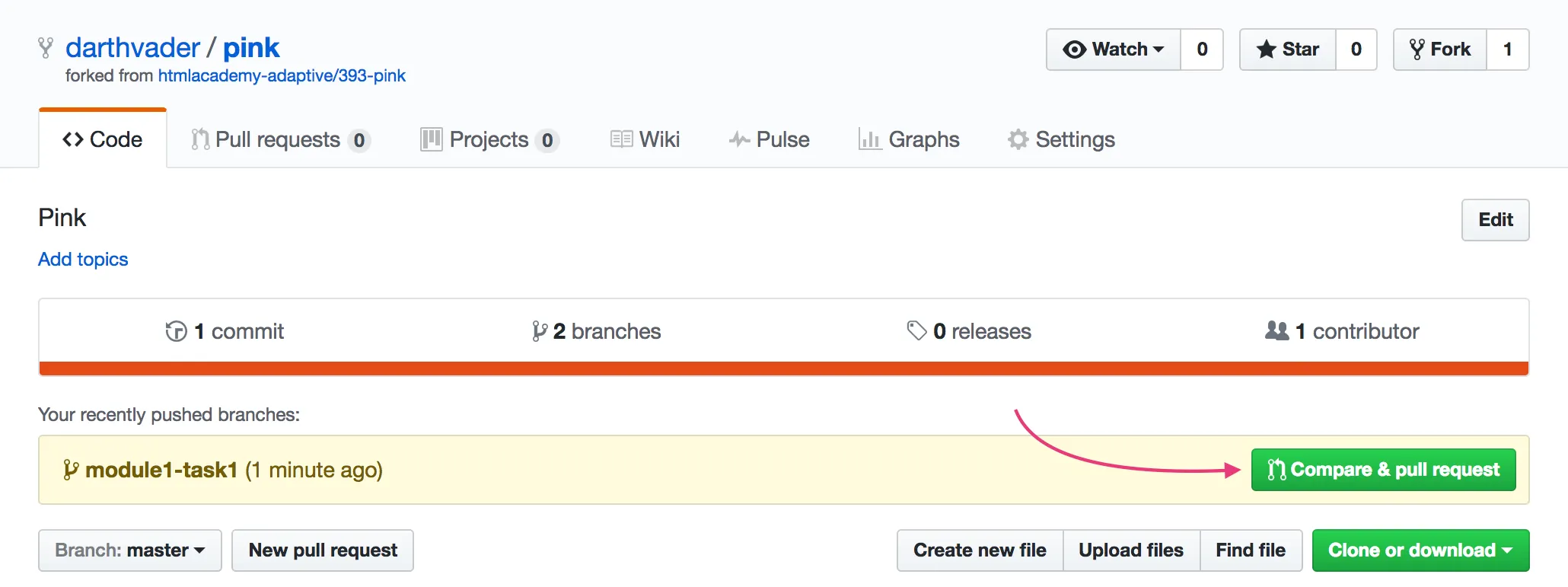View the 1 contributor link

point(1342,331)
